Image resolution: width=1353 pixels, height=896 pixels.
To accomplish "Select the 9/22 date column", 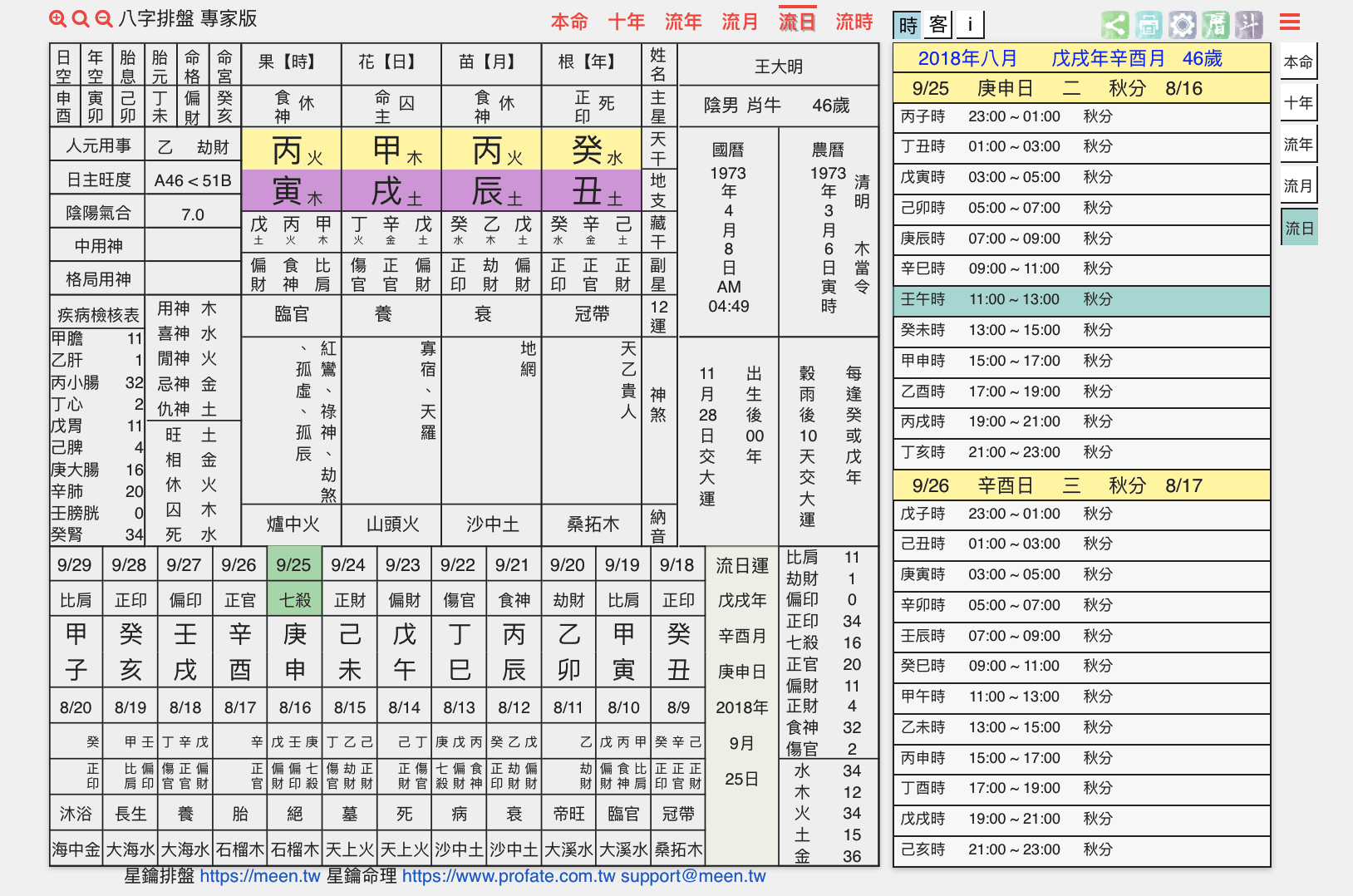I will click(x=459, y=565).
